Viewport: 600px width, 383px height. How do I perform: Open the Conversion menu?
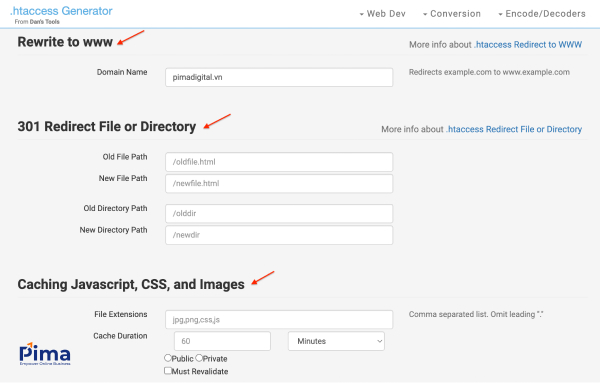click(452, 14)
